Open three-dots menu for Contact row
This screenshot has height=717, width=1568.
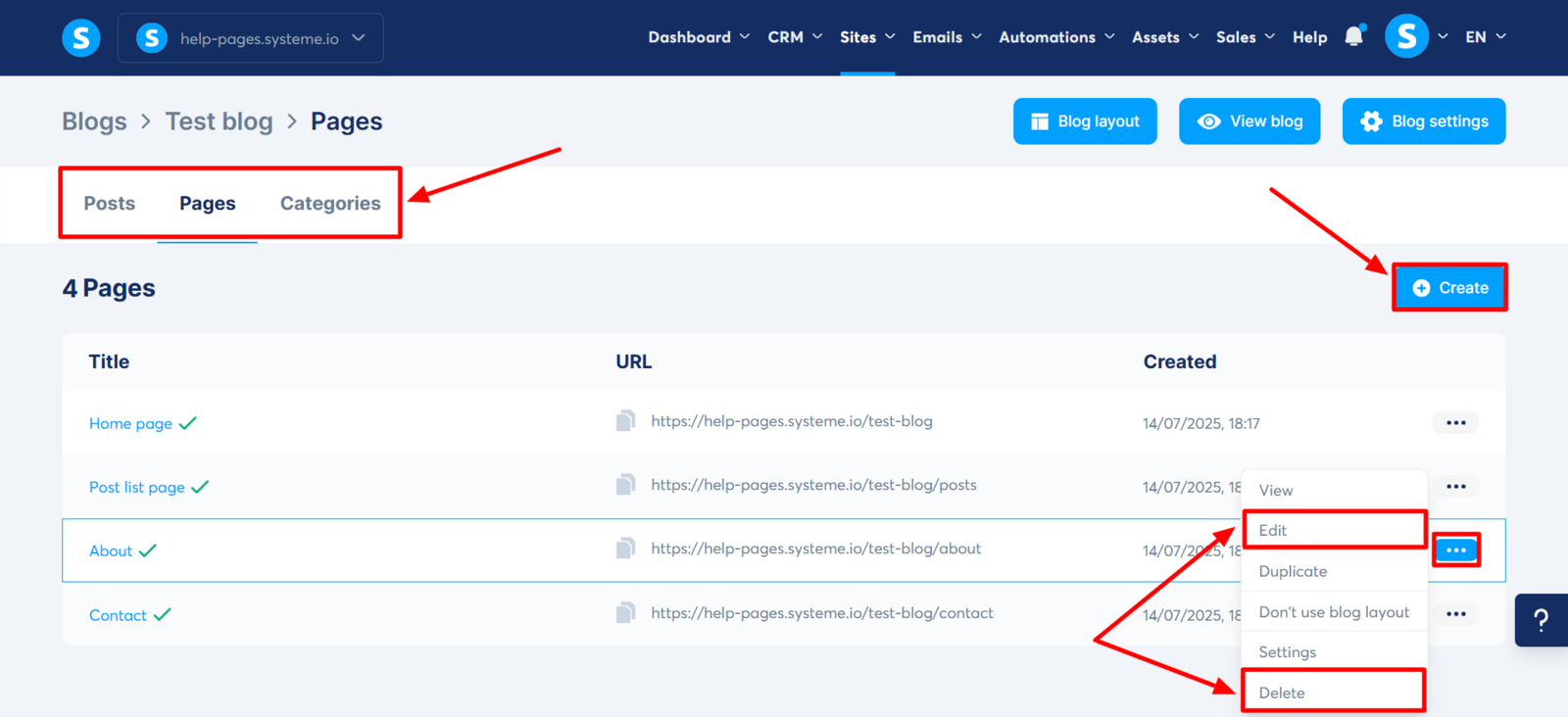(1455, 614)
